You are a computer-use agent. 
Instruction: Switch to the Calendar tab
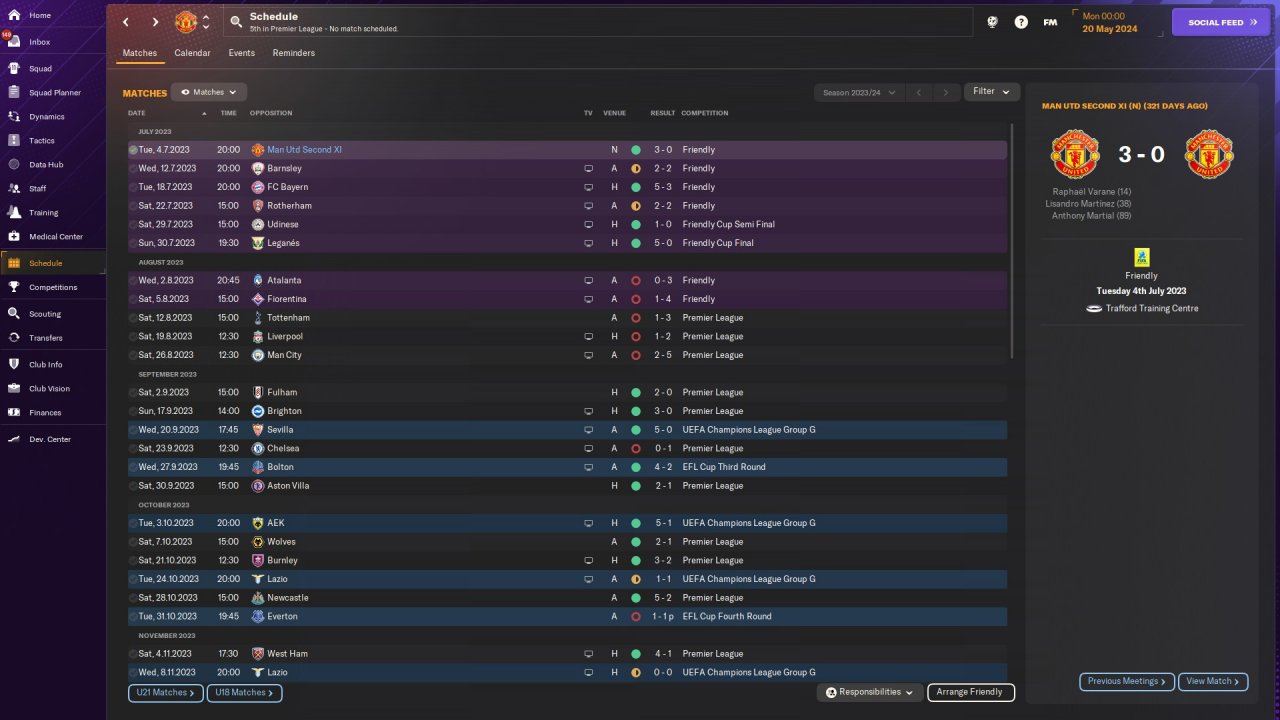tap(192, 53)
